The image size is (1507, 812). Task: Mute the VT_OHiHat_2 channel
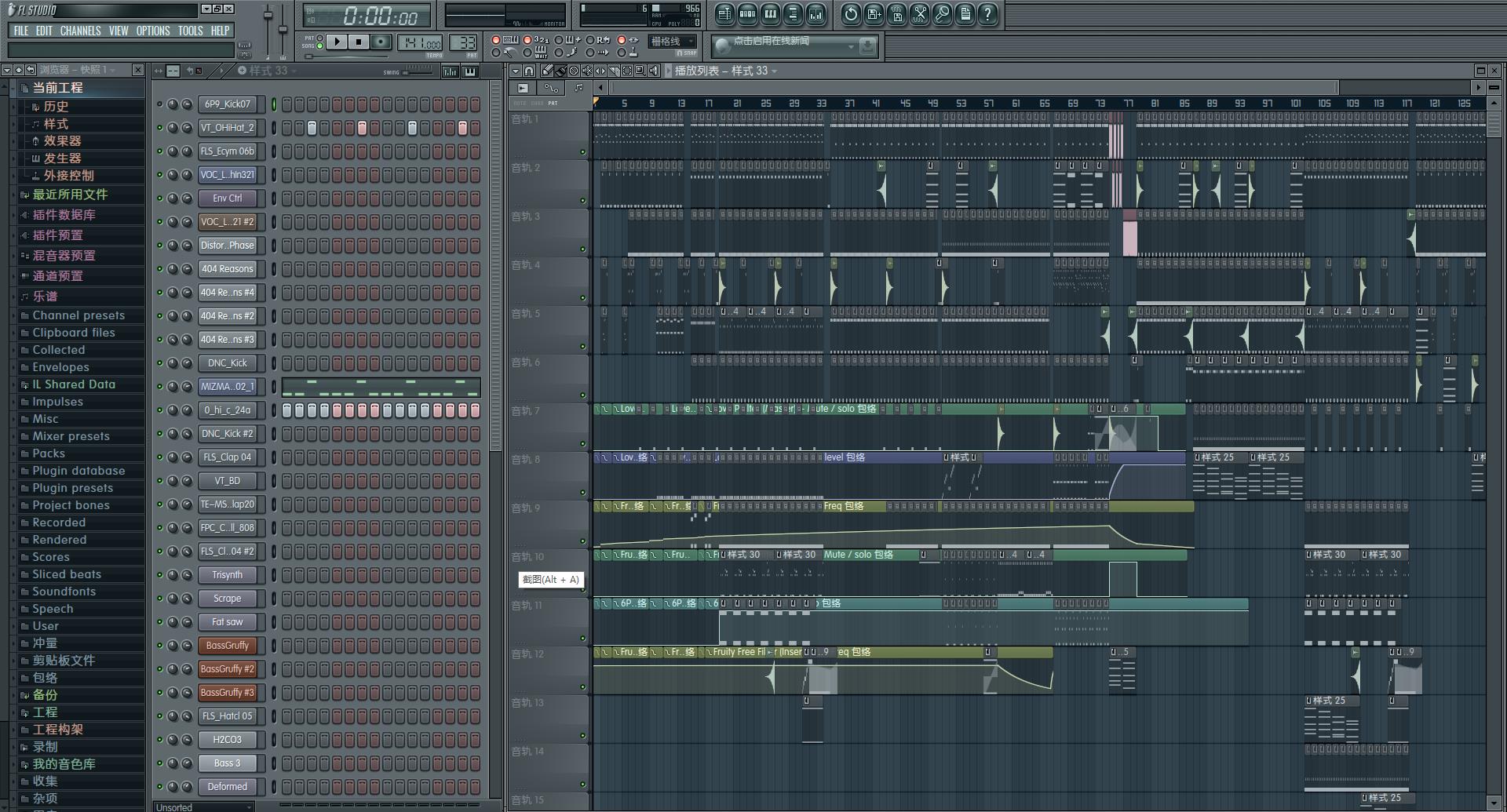(159, 127)
